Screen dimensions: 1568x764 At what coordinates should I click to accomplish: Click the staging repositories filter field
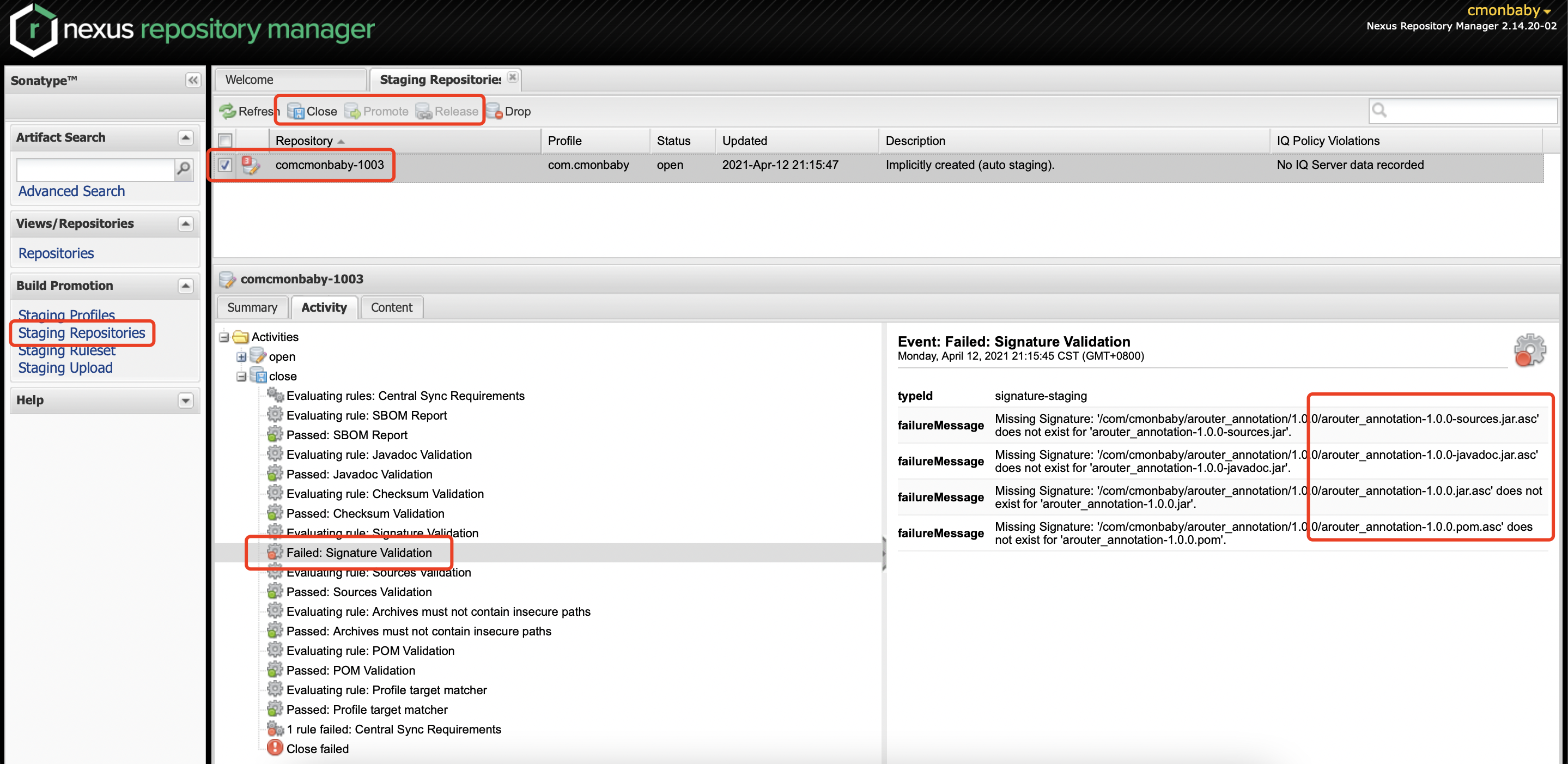click(1463, 110)
